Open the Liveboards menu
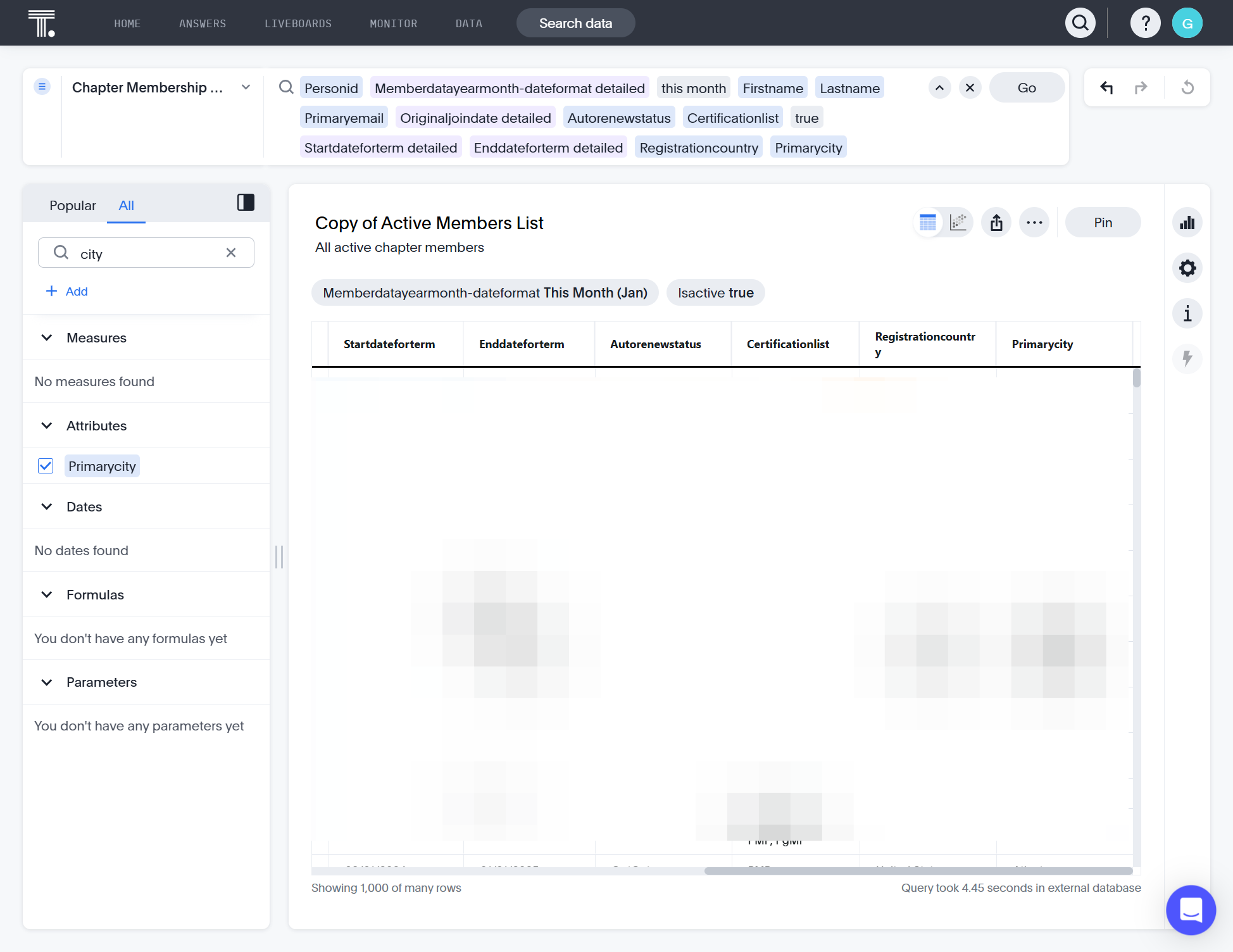This screenshot has width=1233, height=952. click(x=298, y=23)
